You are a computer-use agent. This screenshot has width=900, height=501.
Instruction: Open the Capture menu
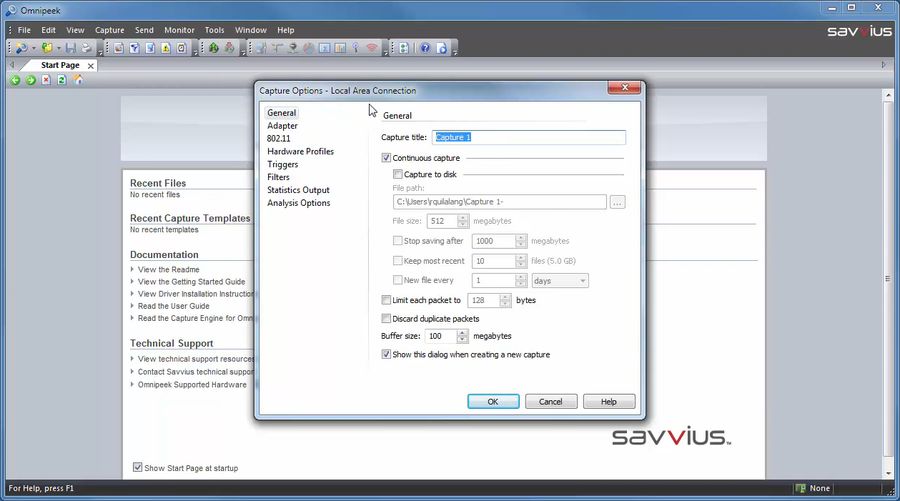110,30
